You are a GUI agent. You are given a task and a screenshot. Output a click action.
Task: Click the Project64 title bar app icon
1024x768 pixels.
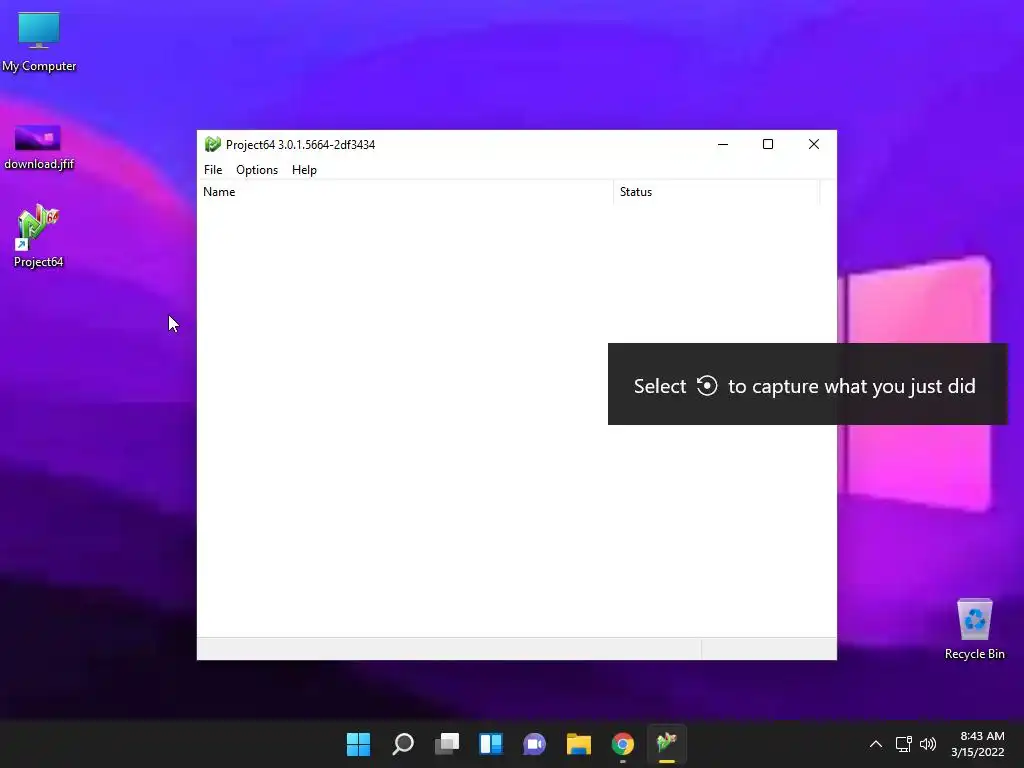pyautogui.click(x=212, y=144)
